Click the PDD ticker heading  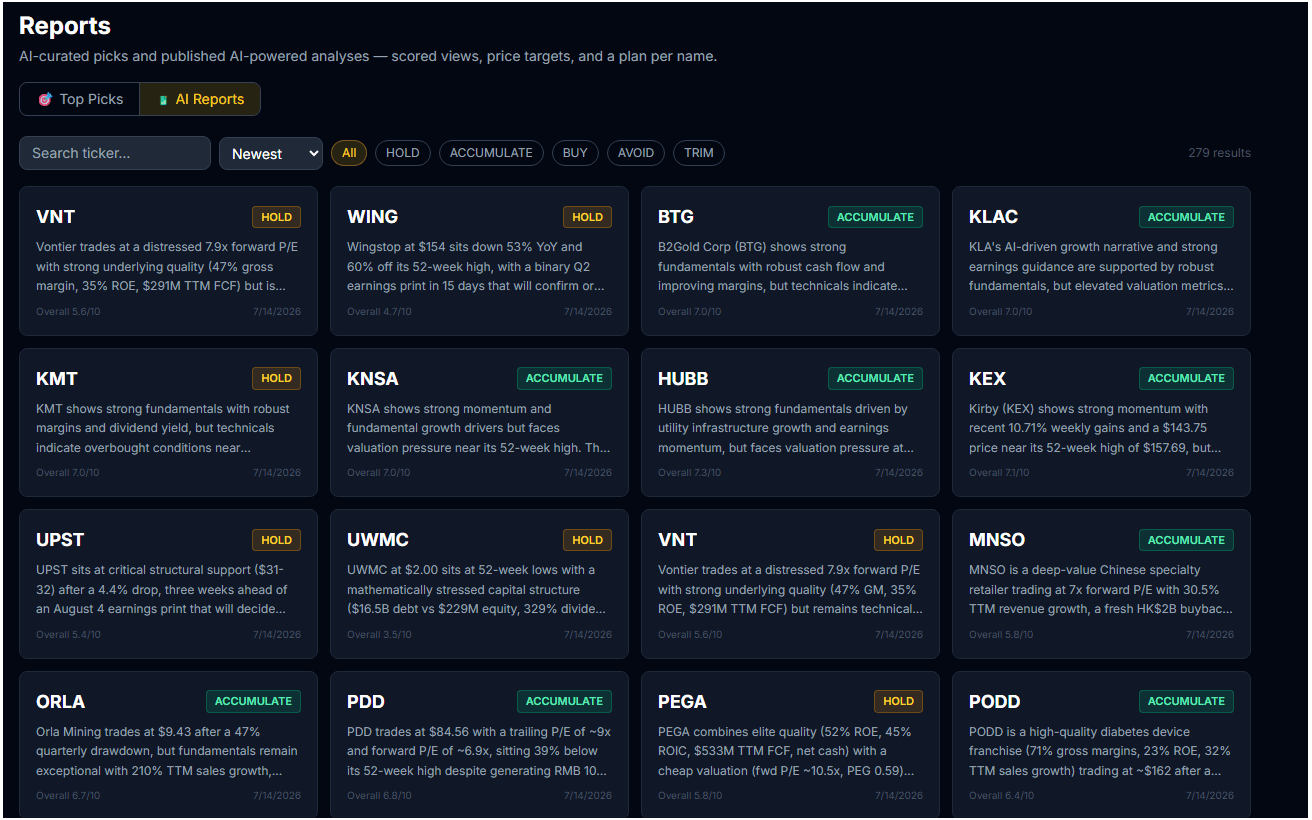click(366, 702)
